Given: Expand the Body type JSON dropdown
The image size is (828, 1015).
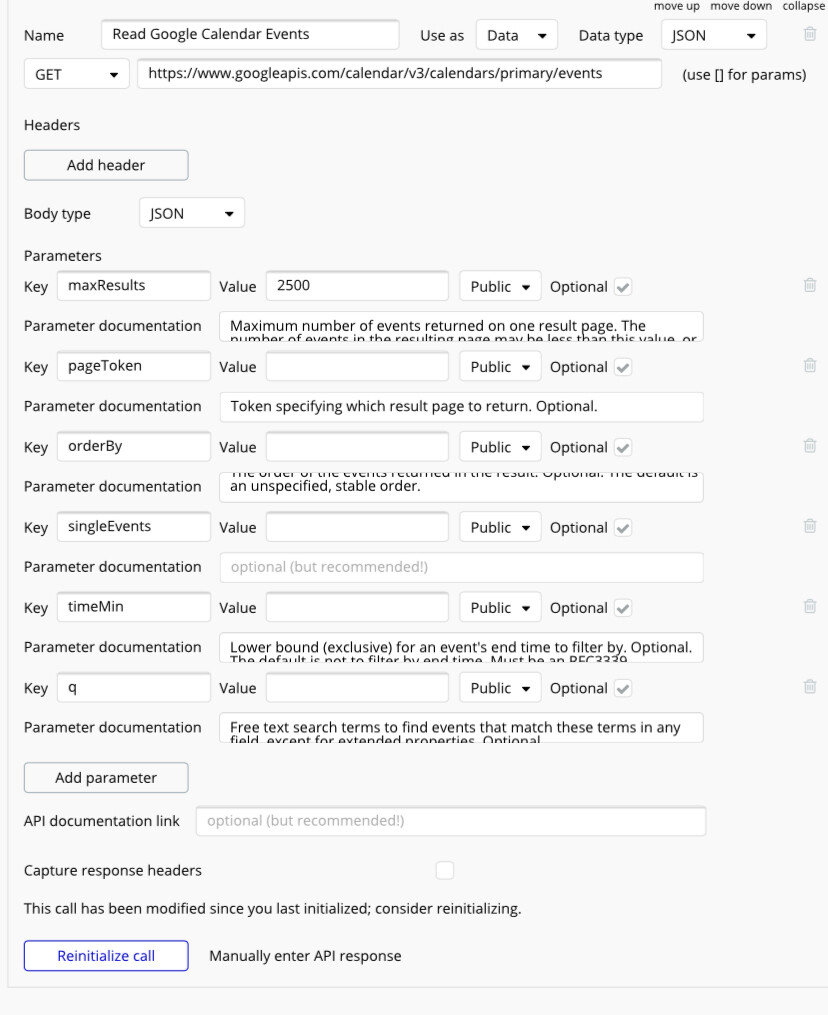Looking at the screenshot, I should pyautogui.click(x=191, y=214).
